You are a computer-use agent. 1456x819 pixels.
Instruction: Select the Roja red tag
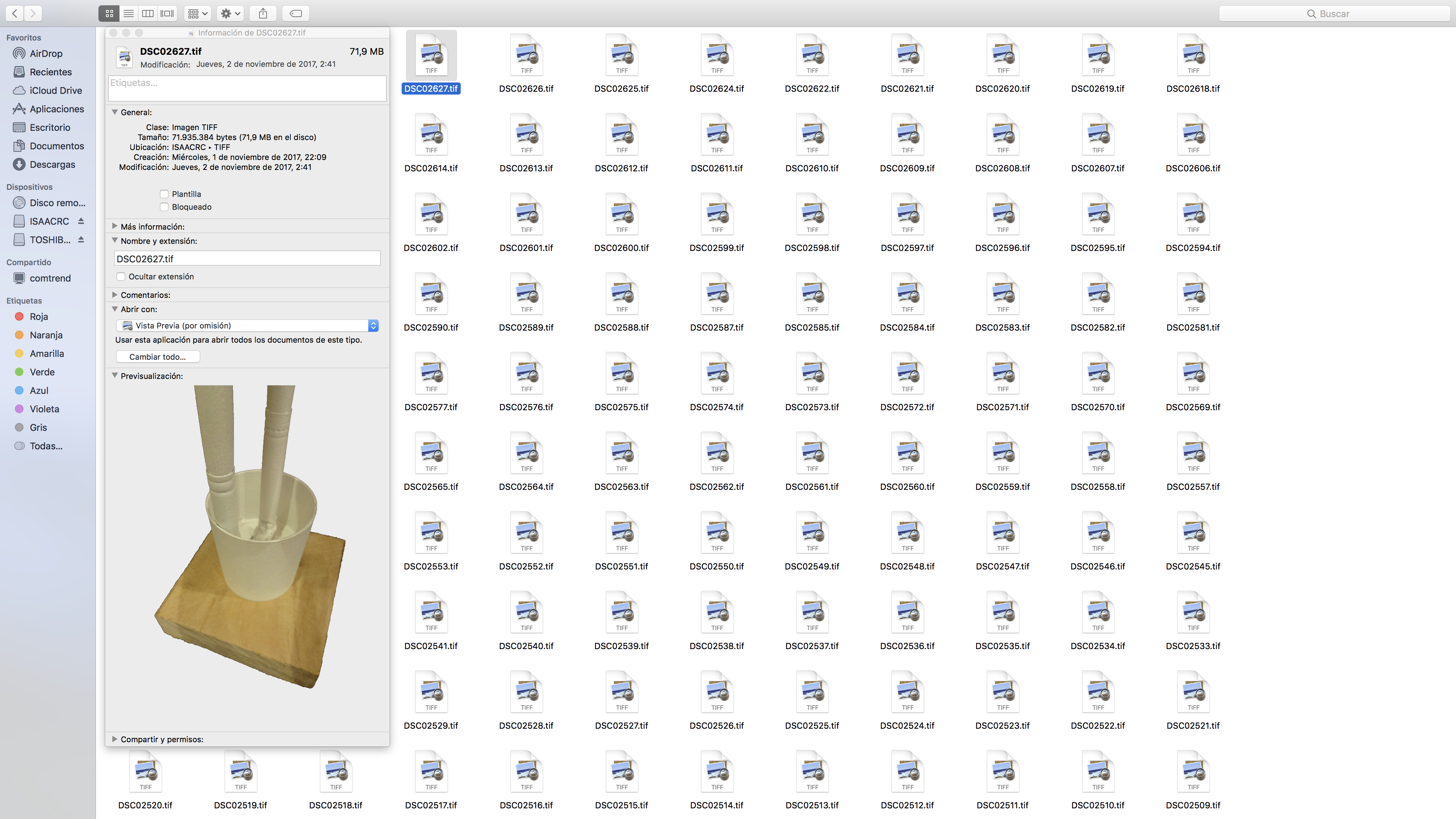coord(38,316)
